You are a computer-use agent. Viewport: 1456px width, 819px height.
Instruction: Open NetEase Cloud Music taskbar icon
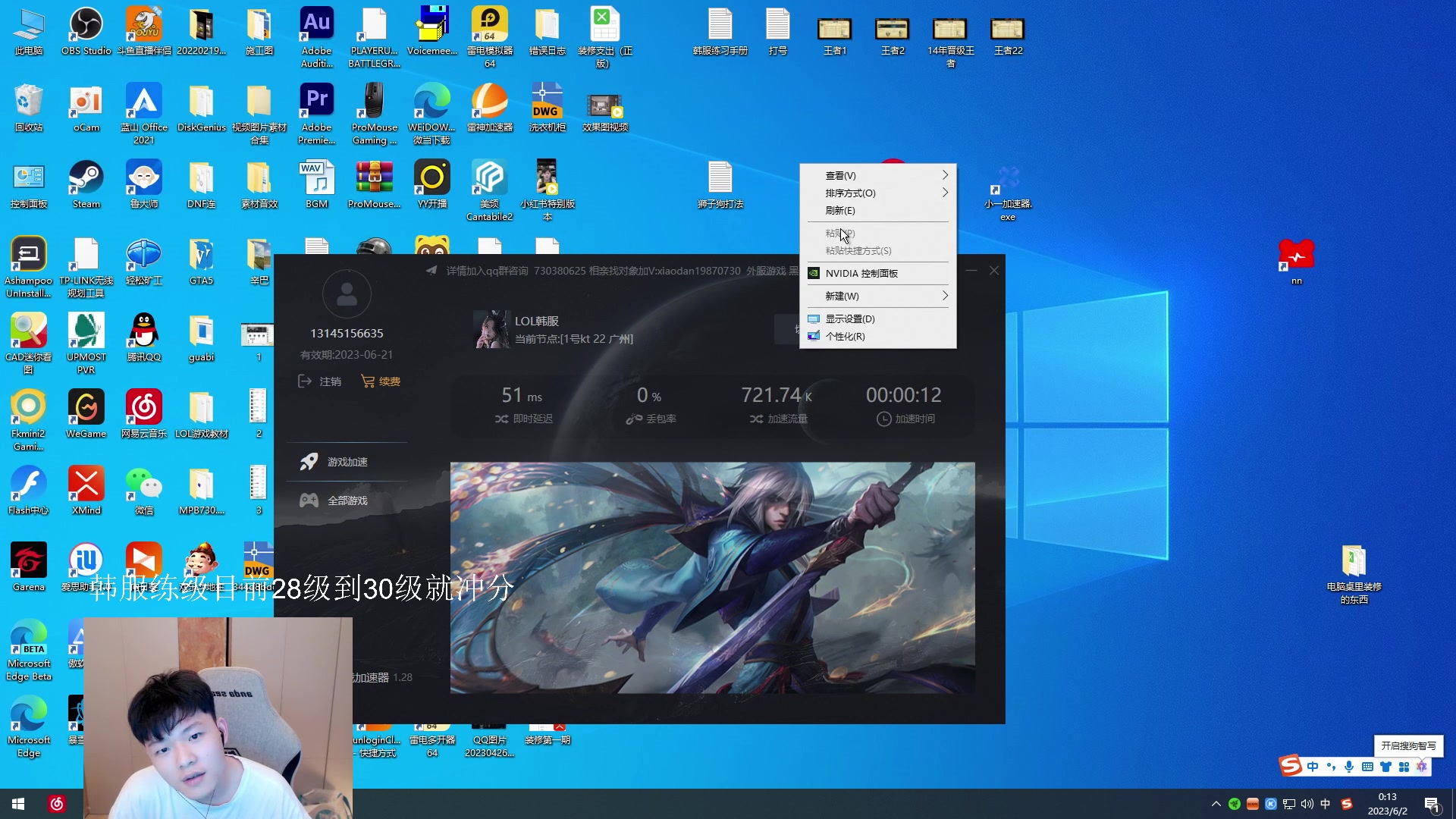coord(57,804)
